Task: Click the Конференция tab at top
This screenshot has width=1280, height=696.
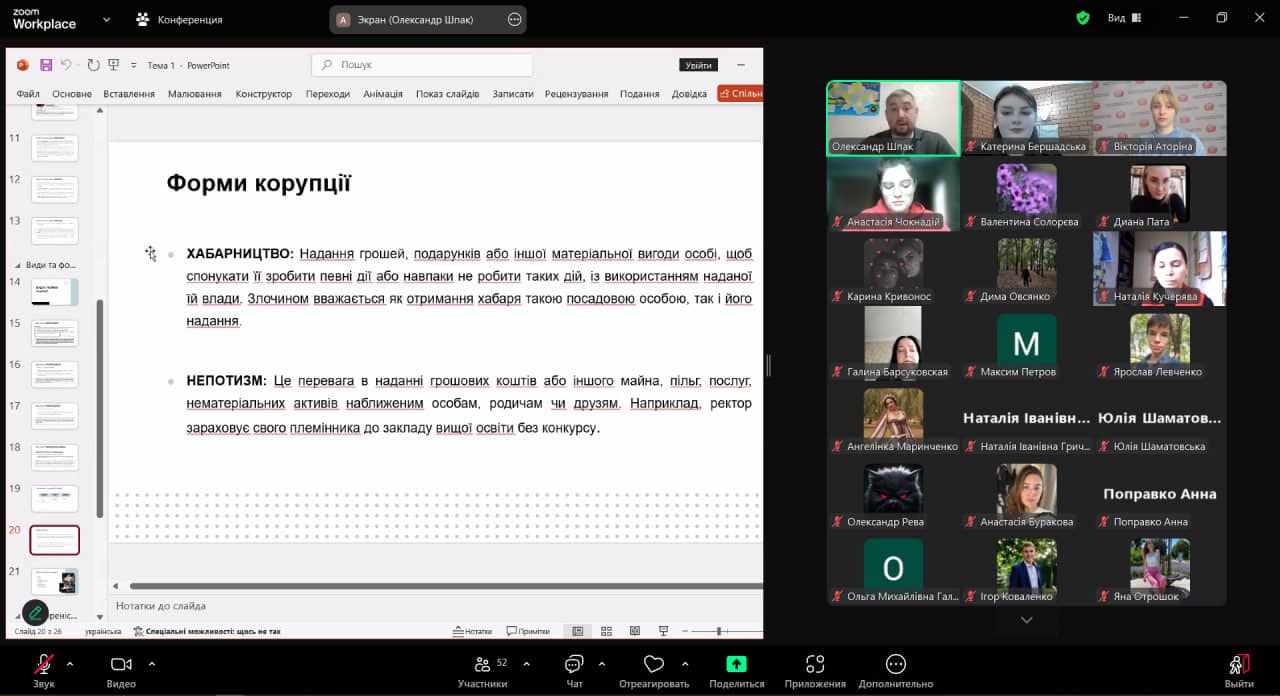Action: coord(180,19)
